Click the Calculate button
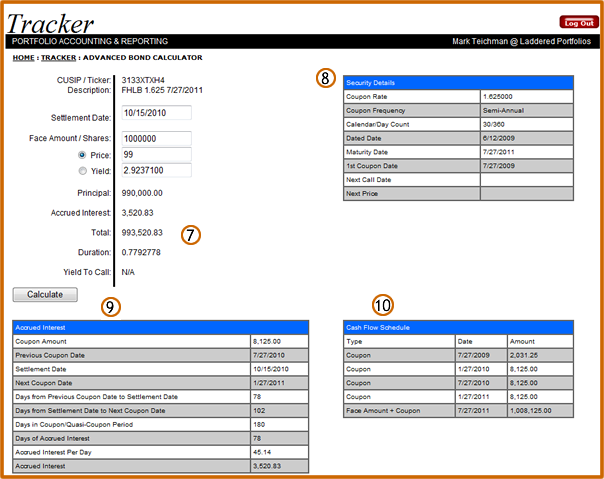 45,294
